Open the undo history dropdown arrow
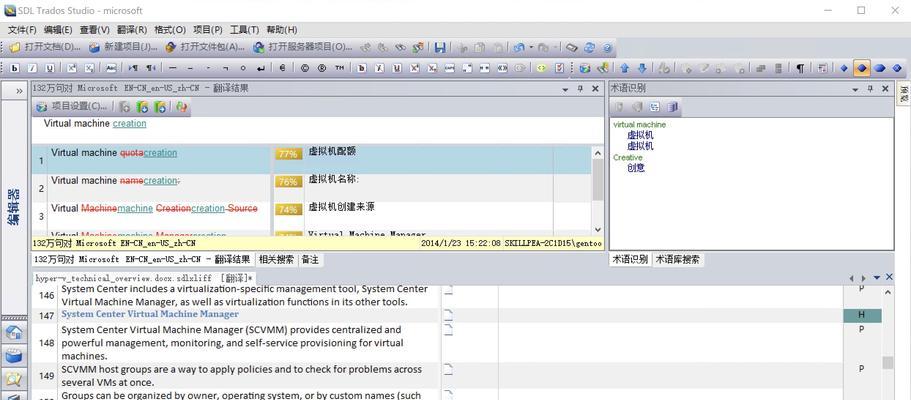The width and height of the screenshot is (911, 400). (530, 48)
